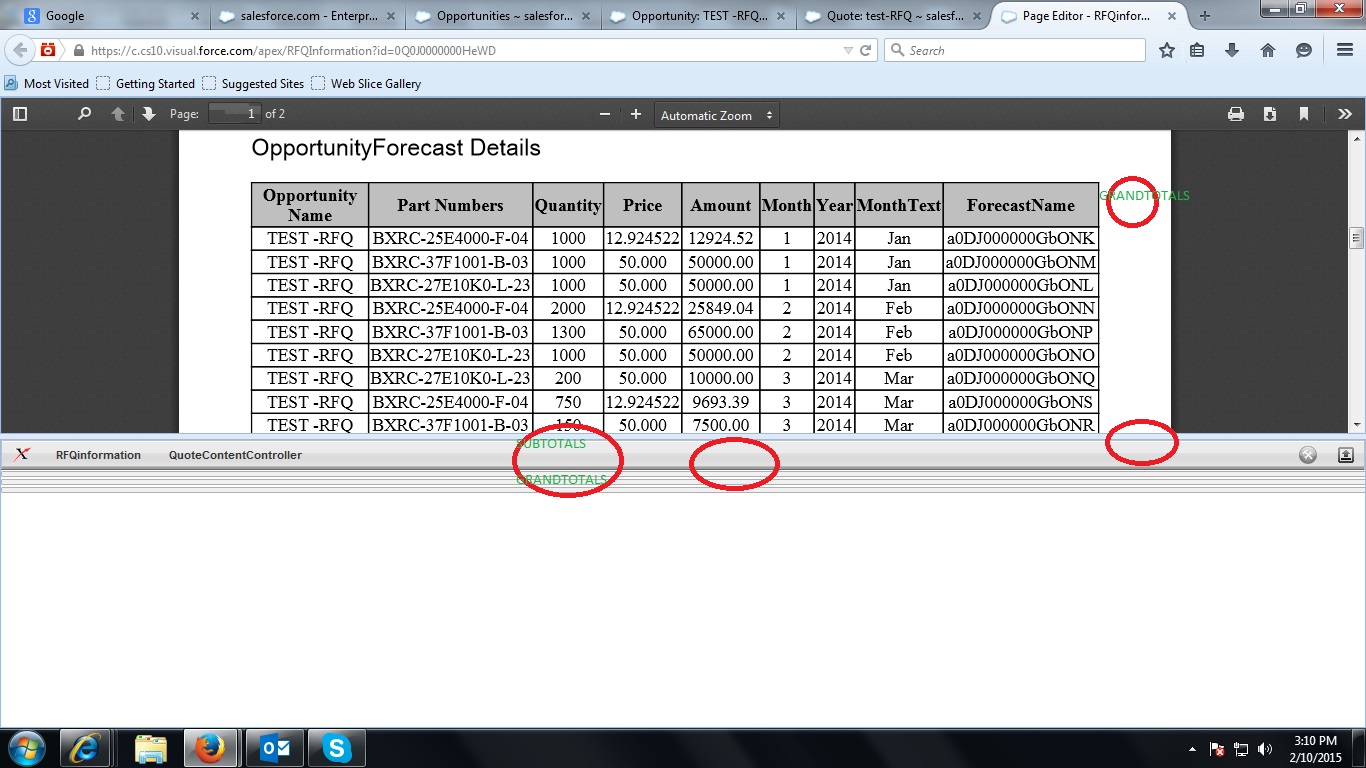Open the QuoteContentController editor tab
This screenshot has height=768, width=1366.
(235, 455)
